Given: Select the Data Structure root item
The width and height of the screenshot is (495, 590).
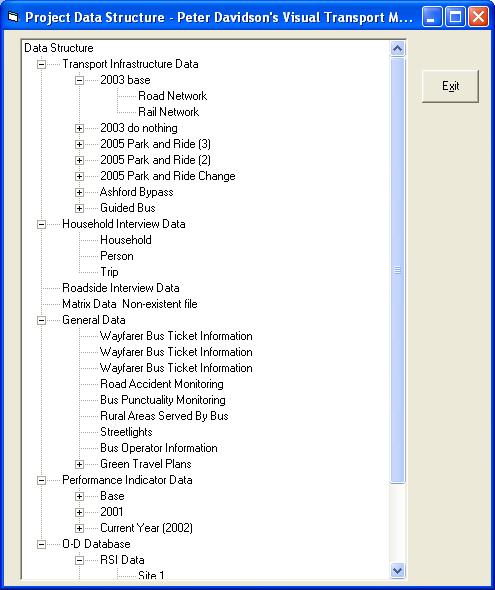Looking at the screenshot, I should pyautogui.click(x=59, y=48).
